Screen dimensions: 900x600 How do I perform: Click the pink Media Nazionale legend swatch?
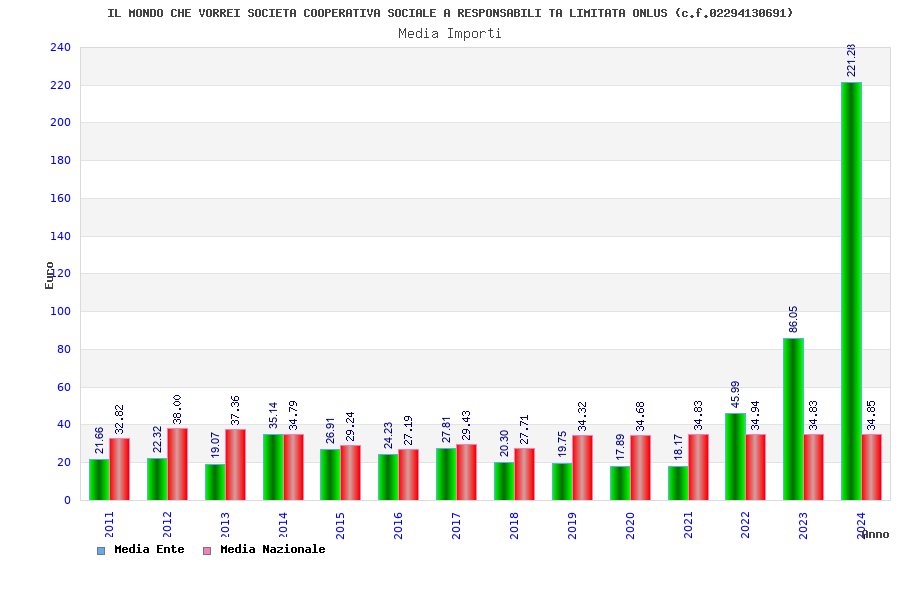coord(207,551)
